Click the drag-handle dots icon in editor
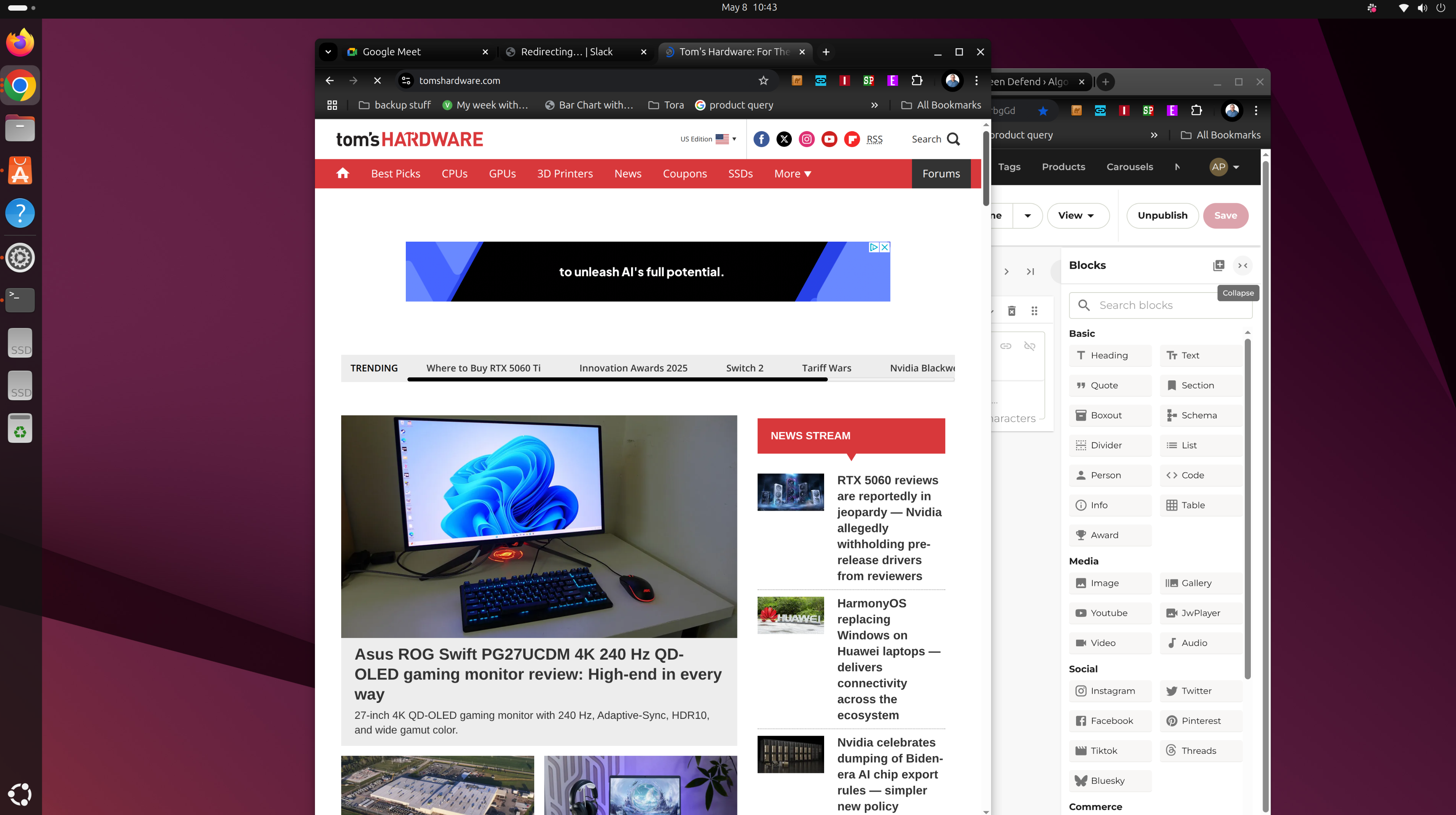 point(1034,311)
